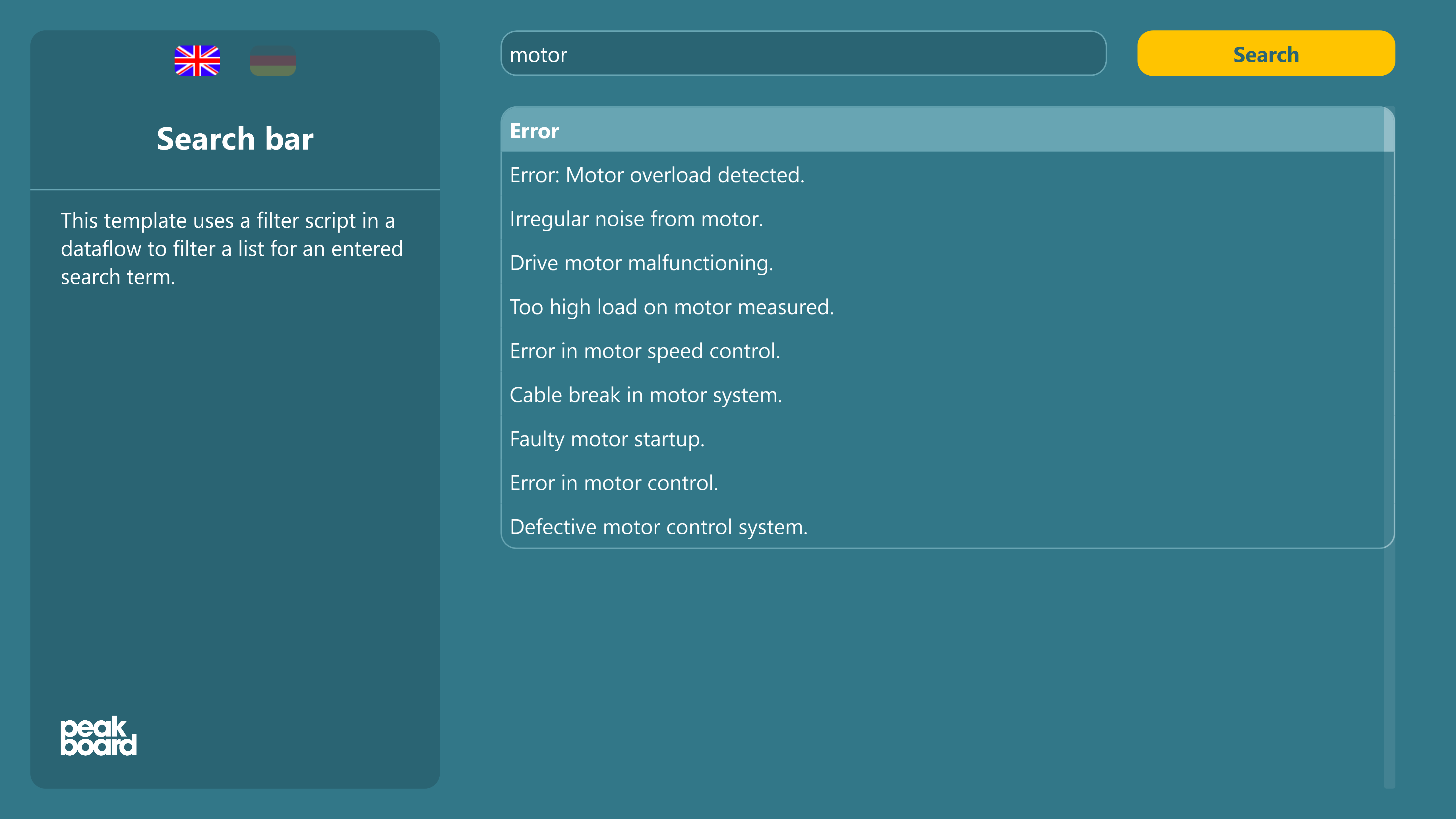Click the yellow Search button
Image resolution: width=1456 pixels, height=819 pixels.
[x=1266, y=54]
